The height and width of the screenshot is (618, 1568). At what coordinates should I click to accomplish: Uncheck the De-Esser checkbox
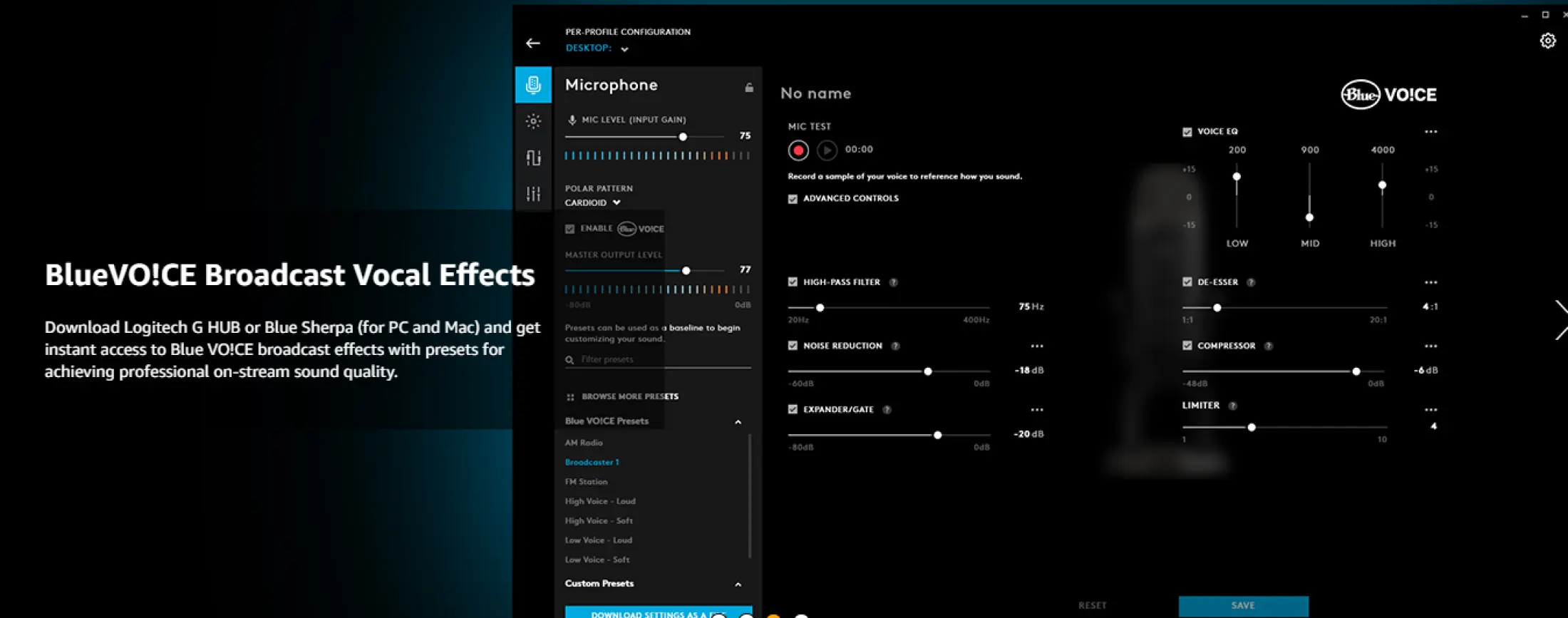tap(1187, 282)
